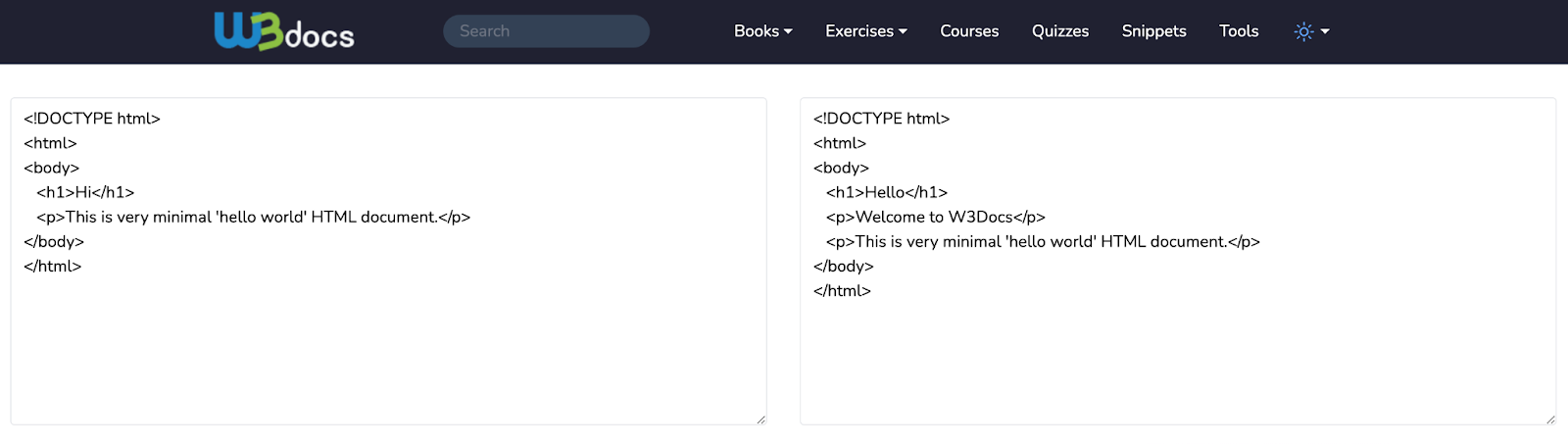The width and height of the screenshot is (1568, 444).
Task: Expand the Exercises dropdown menu
Action: point(865,31)
